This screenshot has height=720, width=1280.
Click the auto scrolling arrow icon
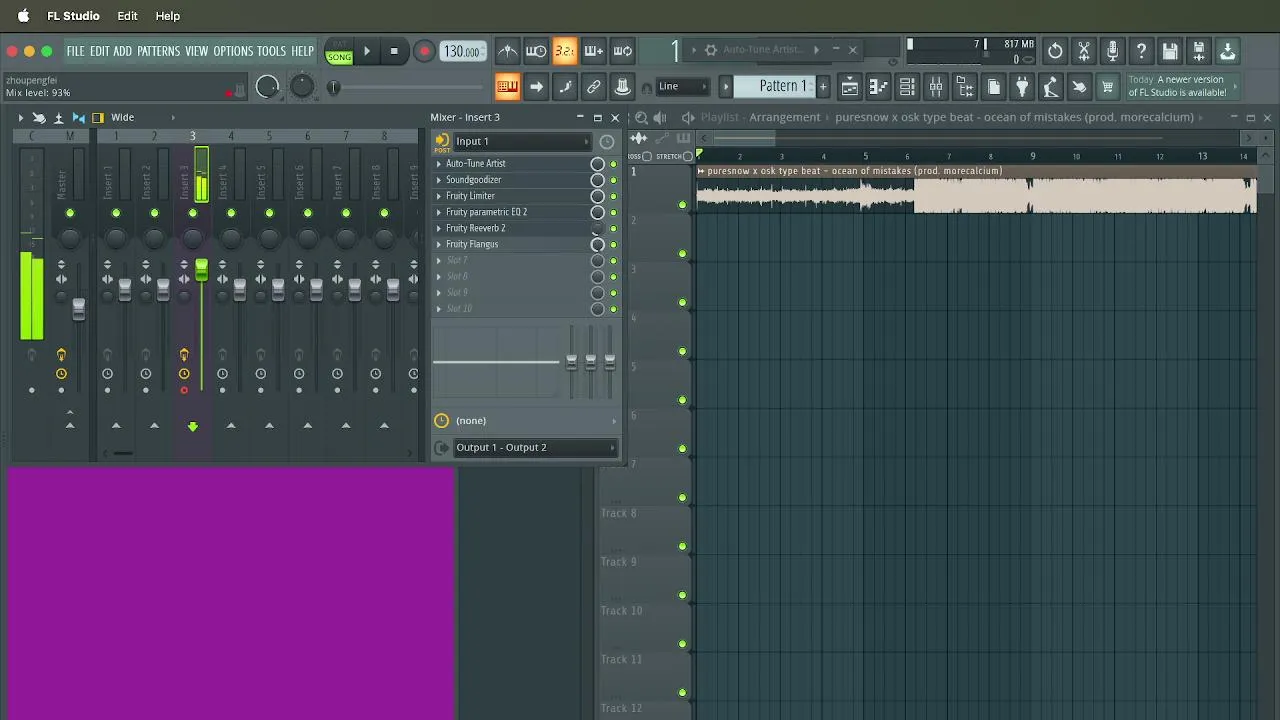(536, 87)
